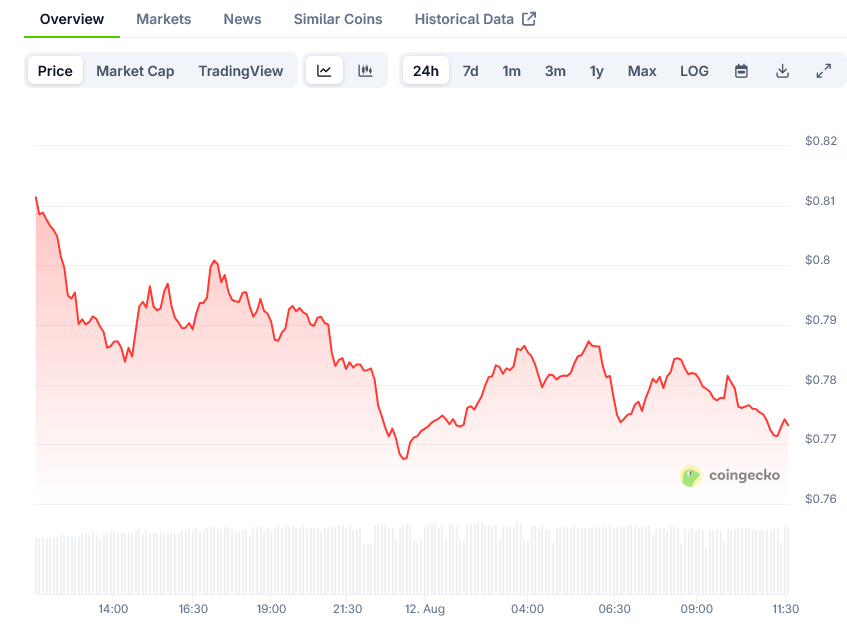Switch to line chart view icon
Viewport: 847px width, 632px height.
(324, 71)
